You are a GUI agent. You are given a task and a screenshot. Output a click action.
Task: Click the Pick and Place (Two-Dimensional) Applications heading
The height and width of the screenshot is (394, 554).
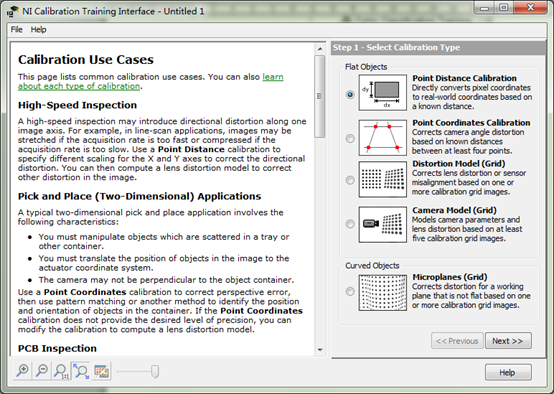pos(140,196)
